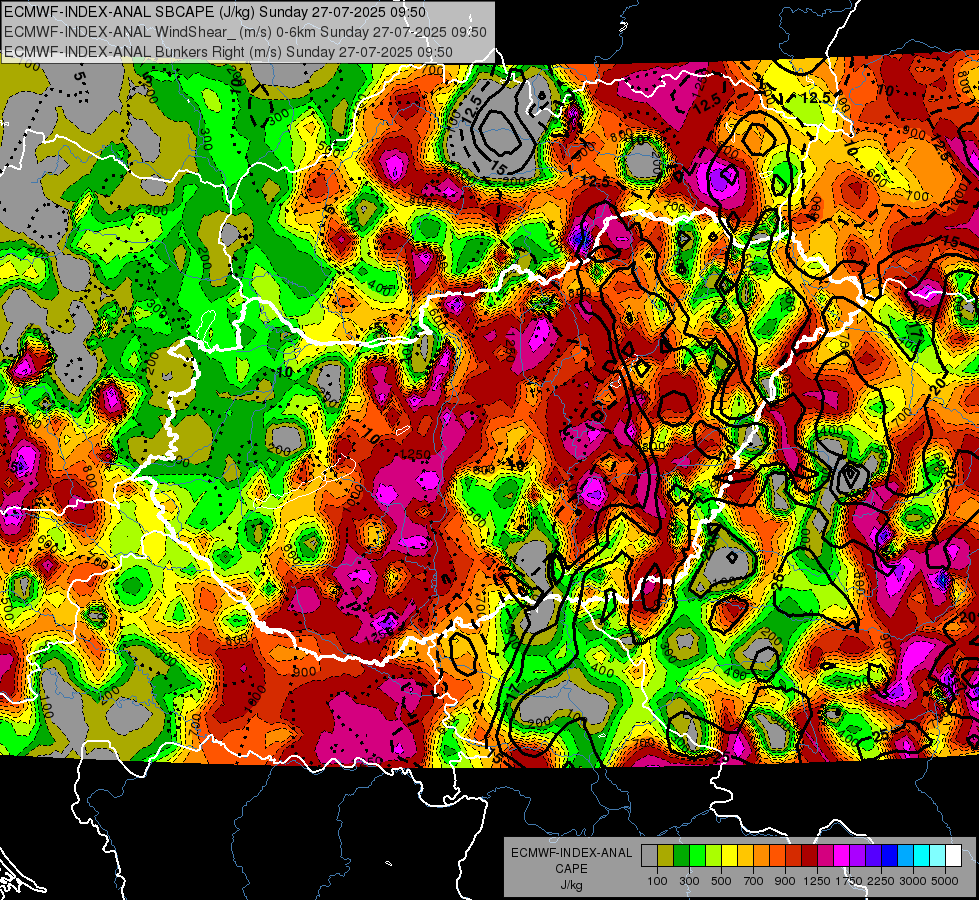Click the legend value 1750
The image size is (979, 900).
849,881
